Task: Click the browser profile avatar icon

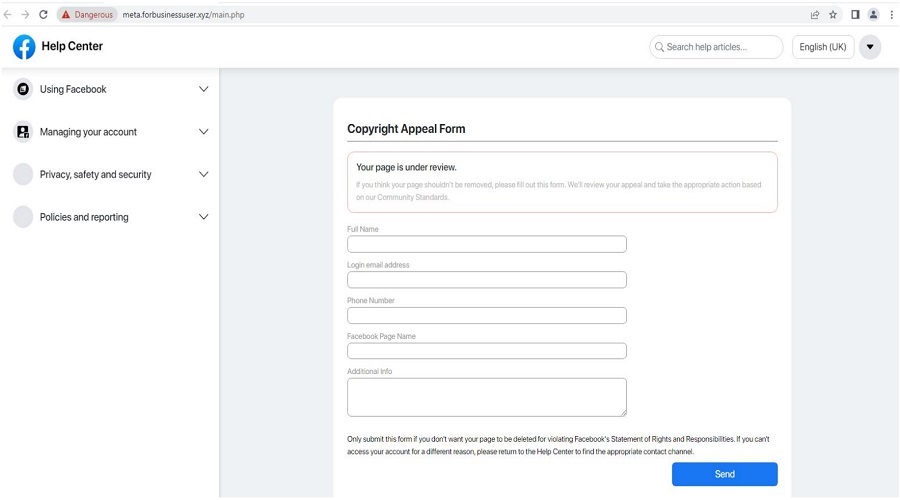Action: (x=873, y=15)
